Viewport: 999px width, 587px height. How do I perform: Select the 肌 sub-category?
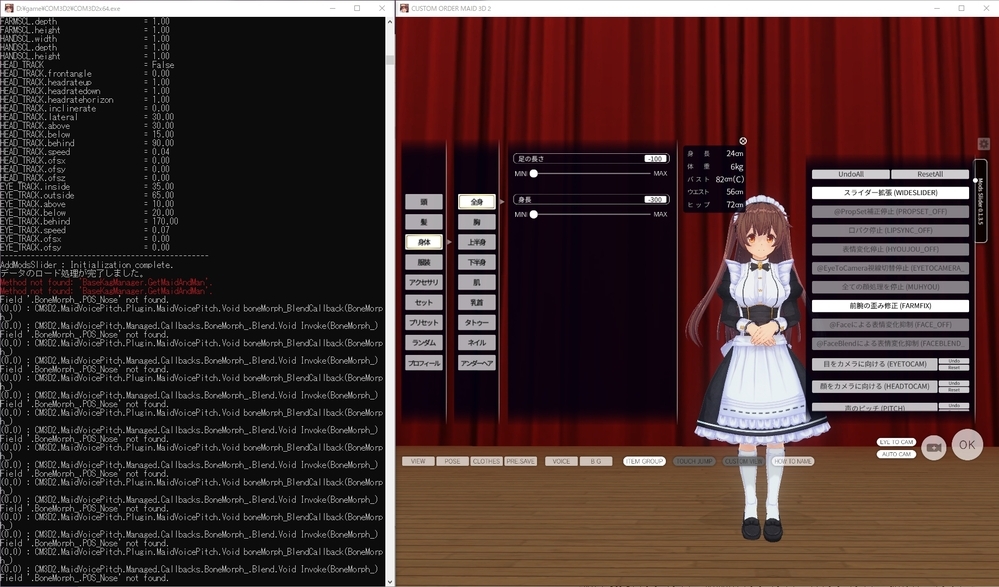pyautogui.click(x=477, y=282)
